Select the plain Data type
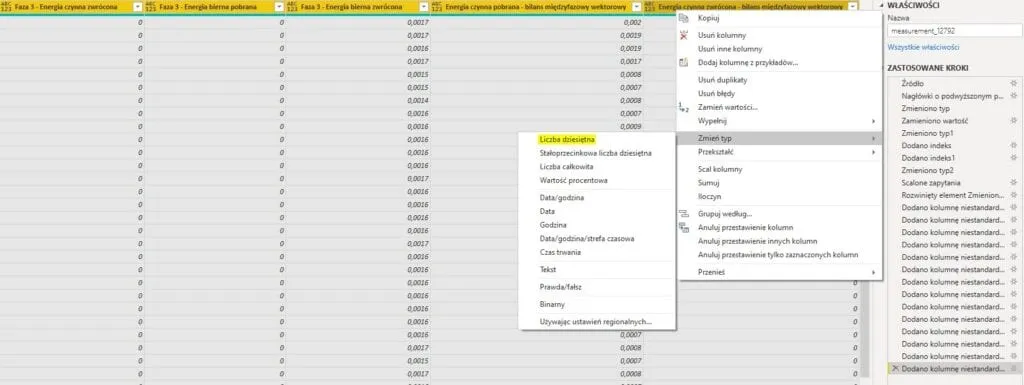 pos(547,211)
